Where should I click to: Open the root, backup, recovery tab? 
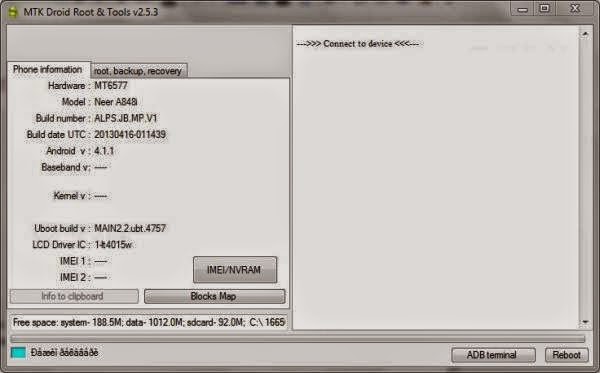click(138, 71)
